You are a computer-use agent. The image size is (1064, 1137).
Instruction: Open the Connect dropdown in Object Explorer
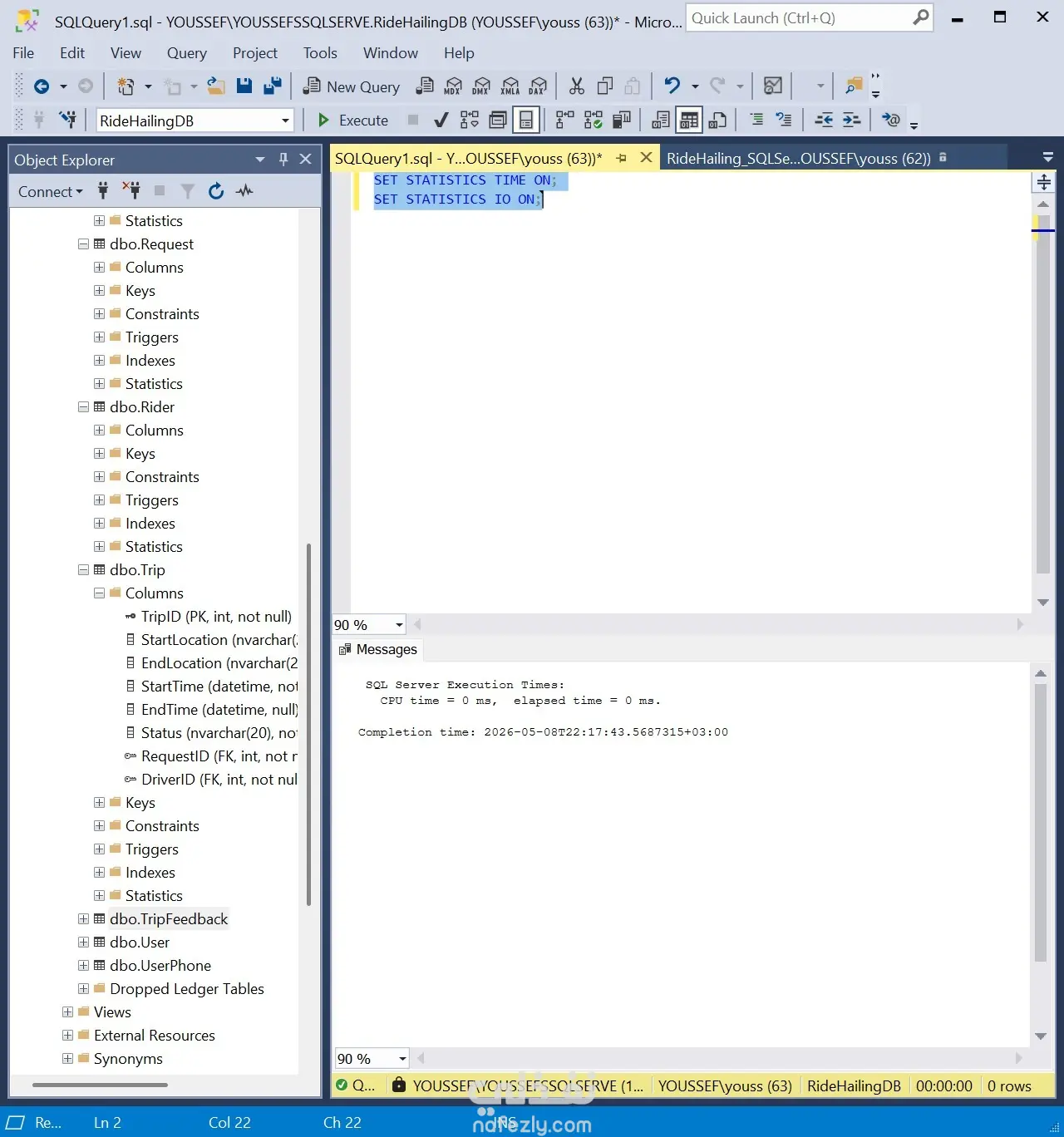51,191
